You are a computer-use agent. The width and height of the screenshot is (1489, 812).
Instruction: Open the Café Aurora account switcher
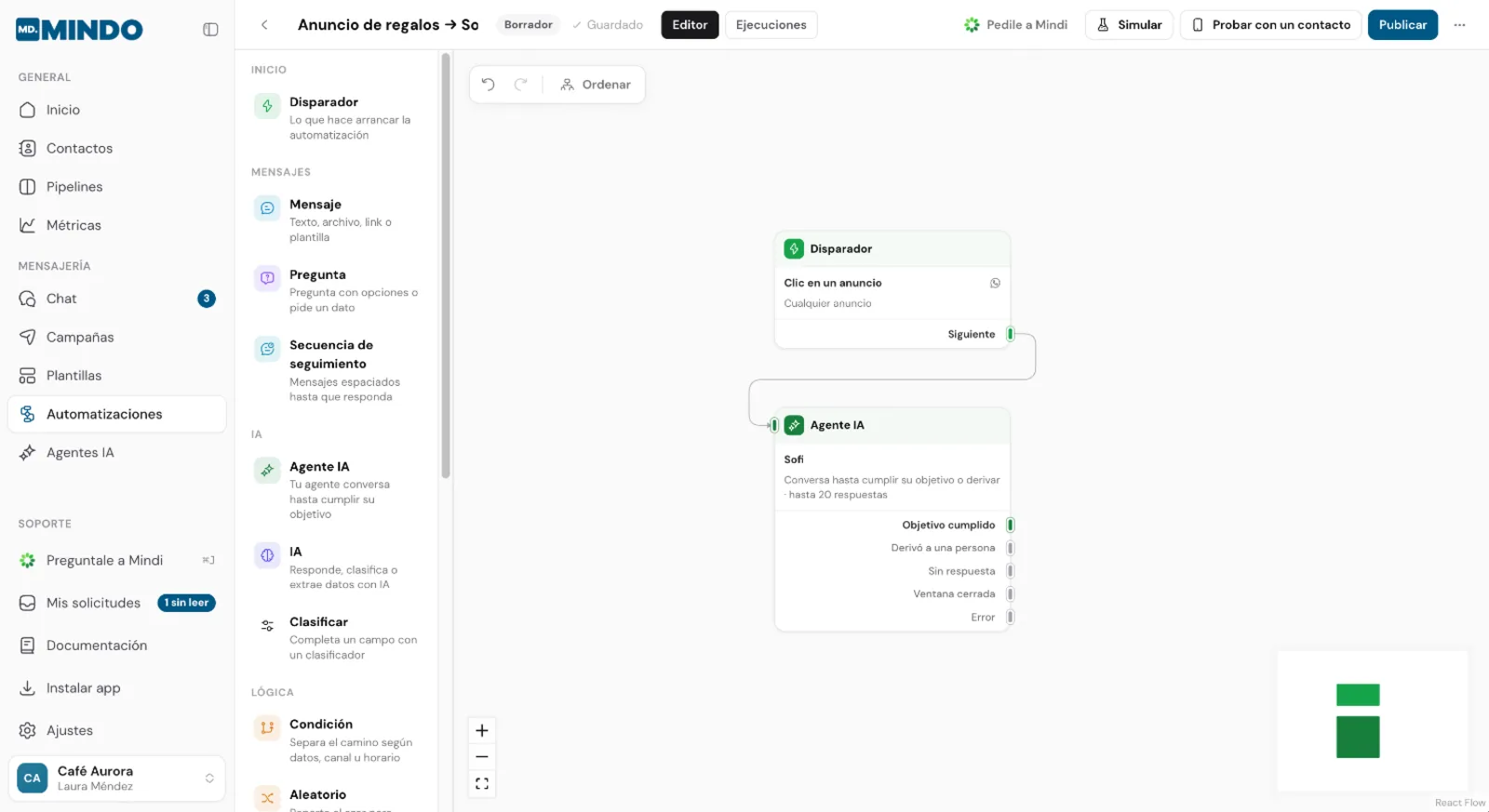[117, 779]
